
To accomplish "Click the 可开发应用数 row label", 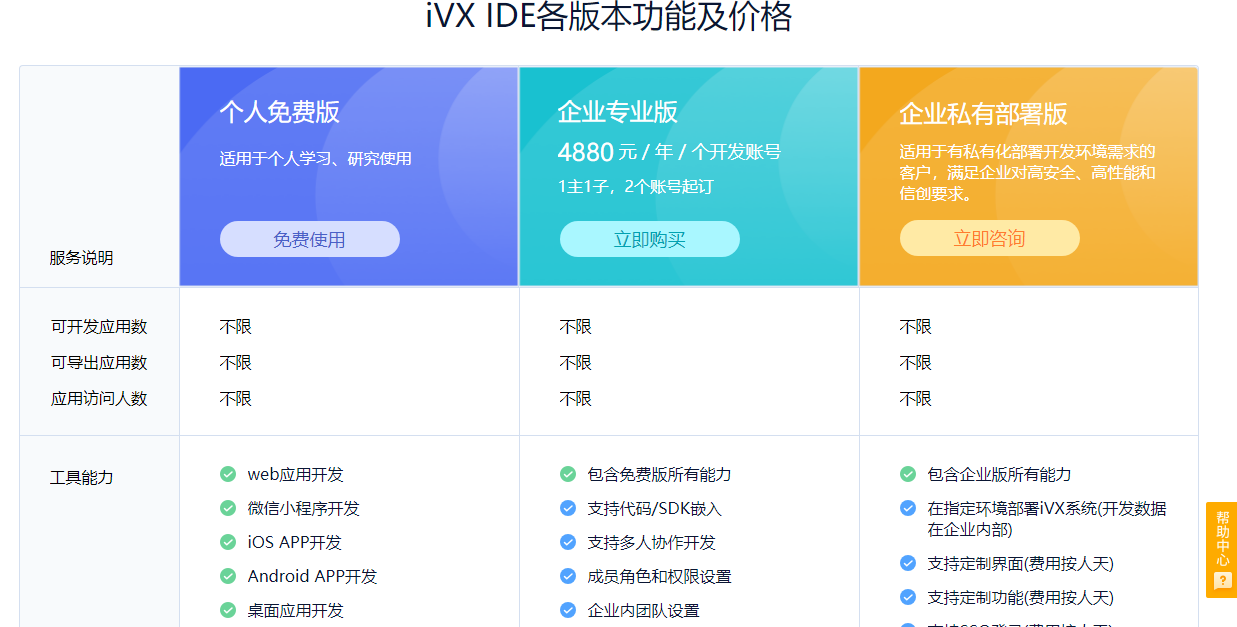I will [99, 327].
